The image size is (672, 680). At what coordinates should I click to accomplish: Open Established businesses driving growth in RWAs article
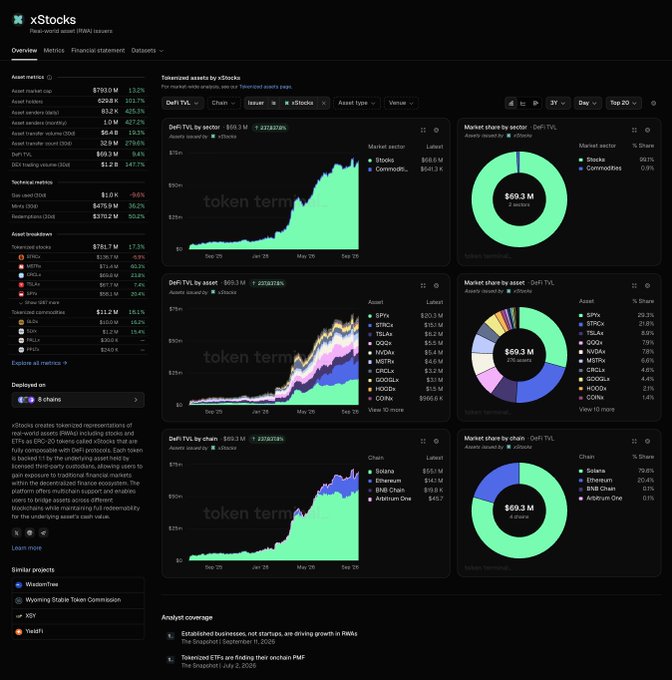coord(269,634)
